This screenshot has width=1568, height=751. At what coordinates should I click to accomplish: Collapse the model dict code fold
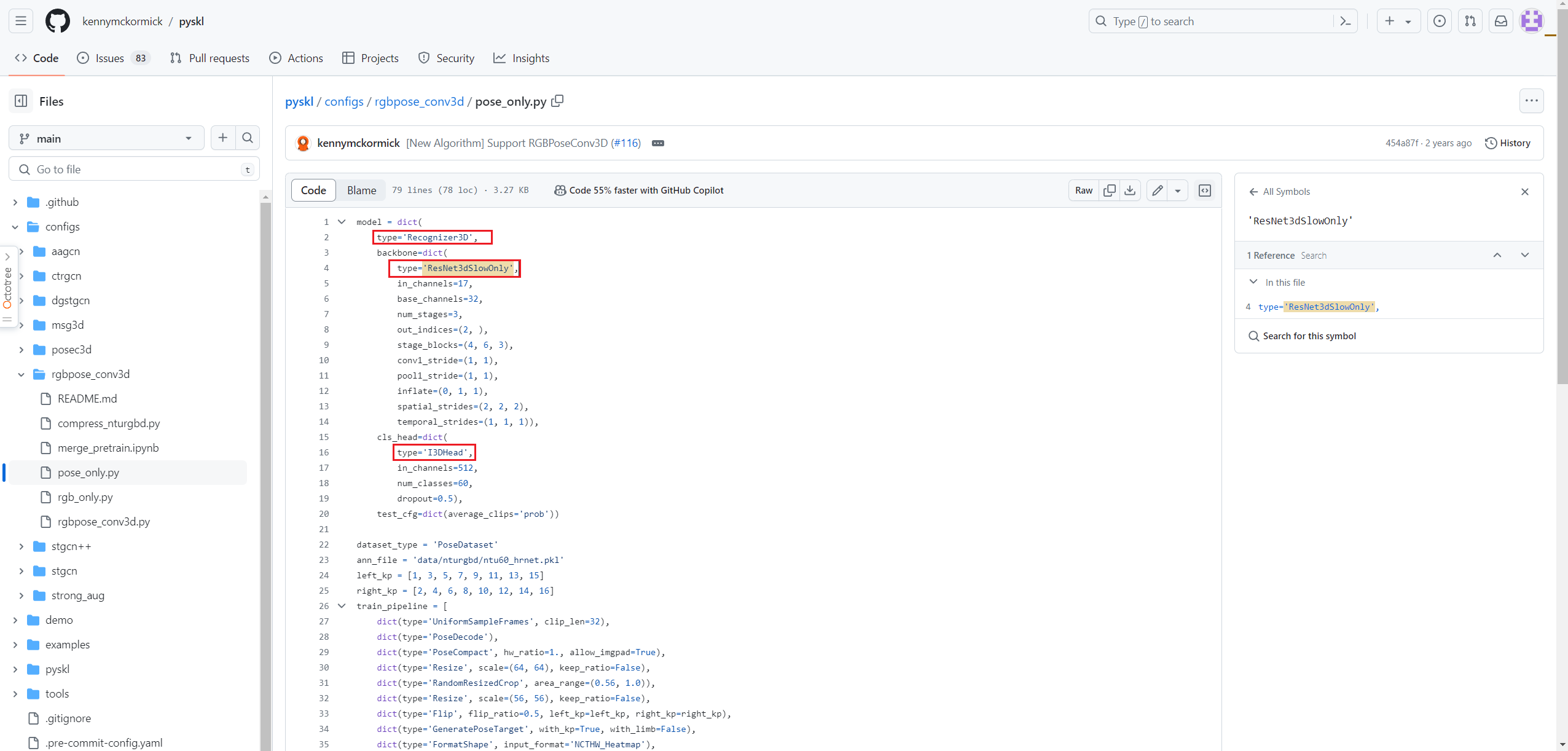[x=342, y=222]
